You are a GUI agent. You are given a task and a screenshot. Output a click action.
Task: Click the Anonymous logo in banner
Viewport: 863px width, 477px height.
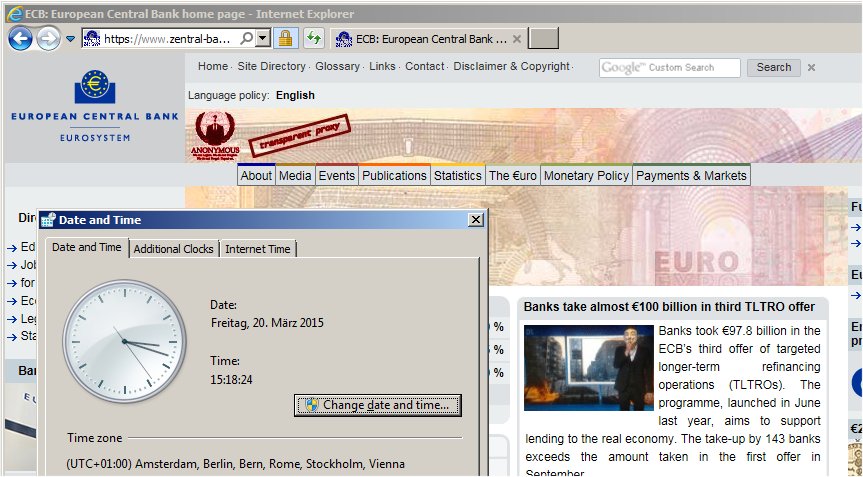215,135
